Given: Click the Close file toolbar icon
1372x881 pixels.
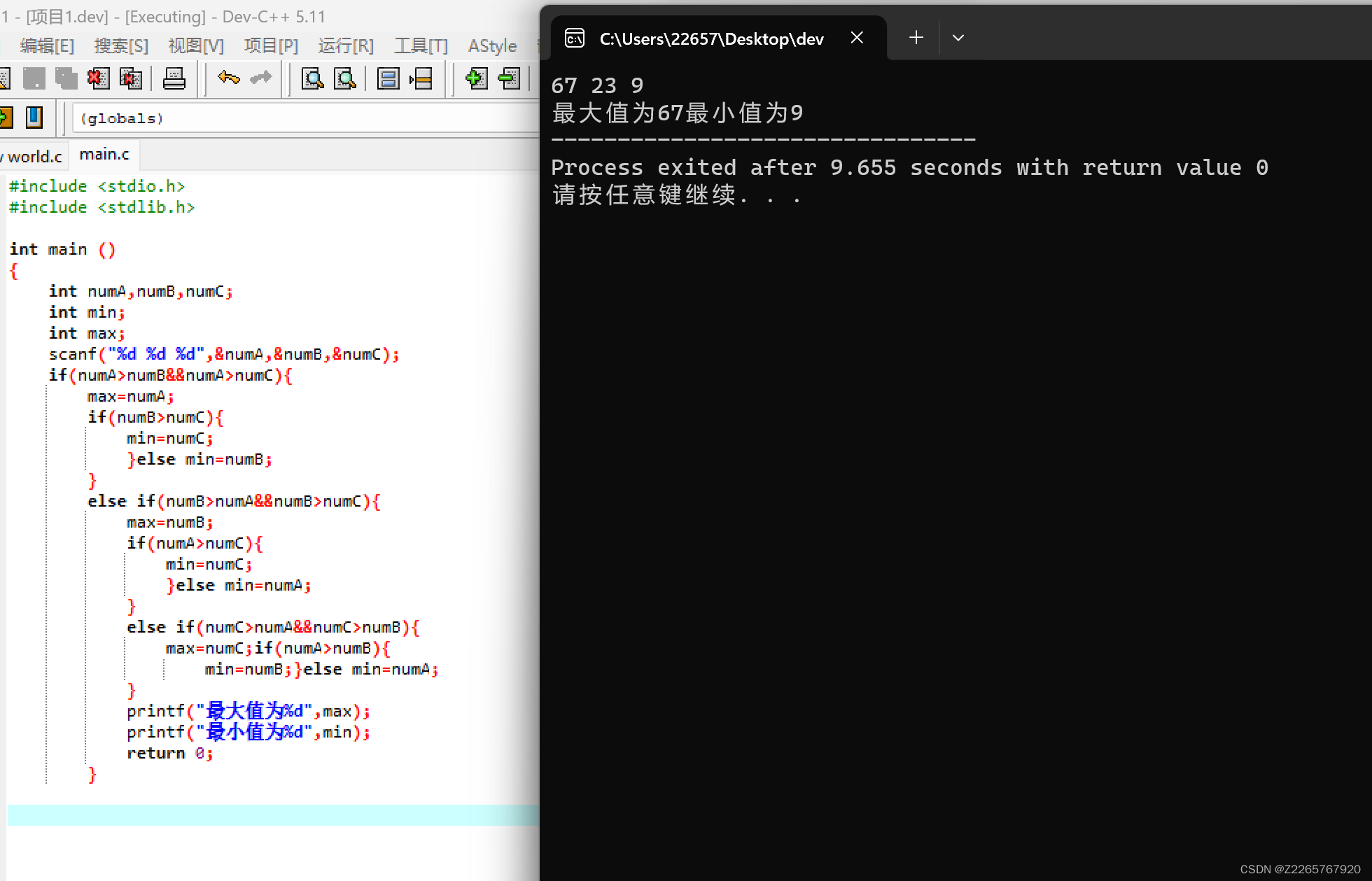Looking at the screenshot, I should click(98, 78).
